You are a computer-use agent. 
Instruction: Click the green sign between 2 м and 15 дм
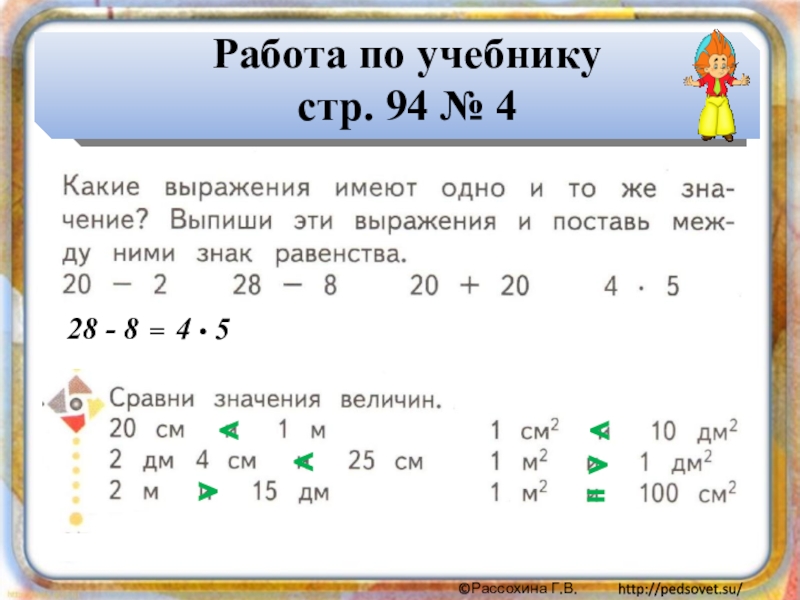(x=208, y=492)
